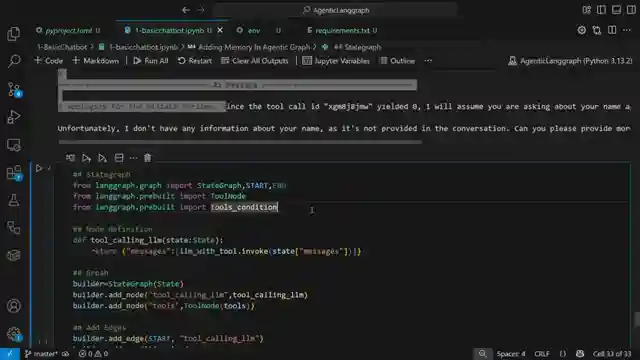Open customize layout icon
The width and height of the screenshot is (640, 360).
tap(587, 10)
